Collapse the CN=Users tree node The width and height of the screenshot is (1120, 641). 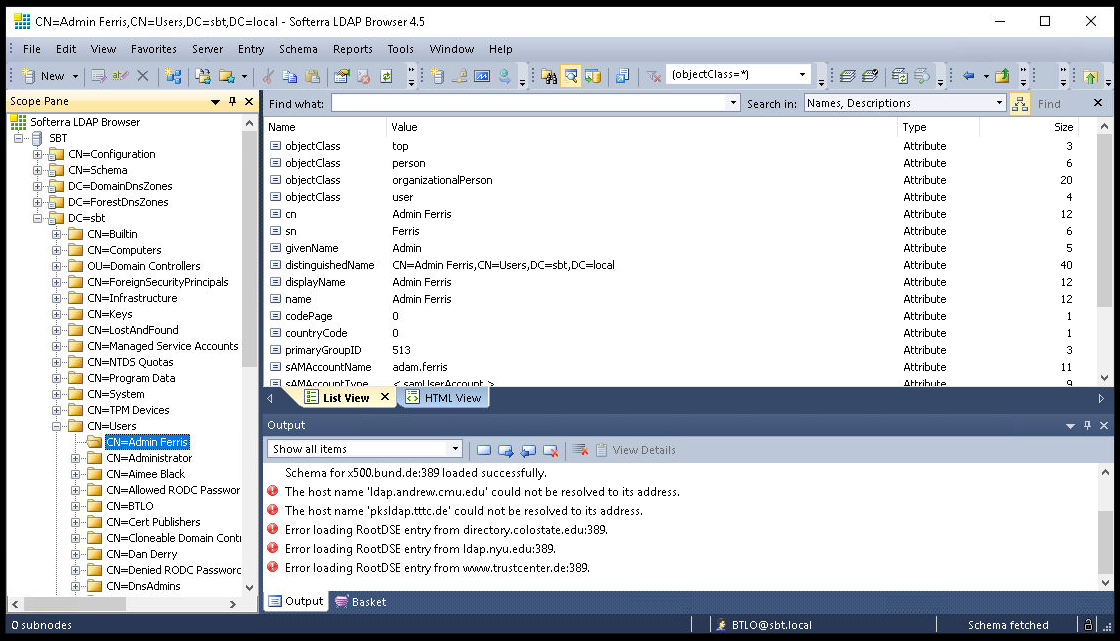56,427
